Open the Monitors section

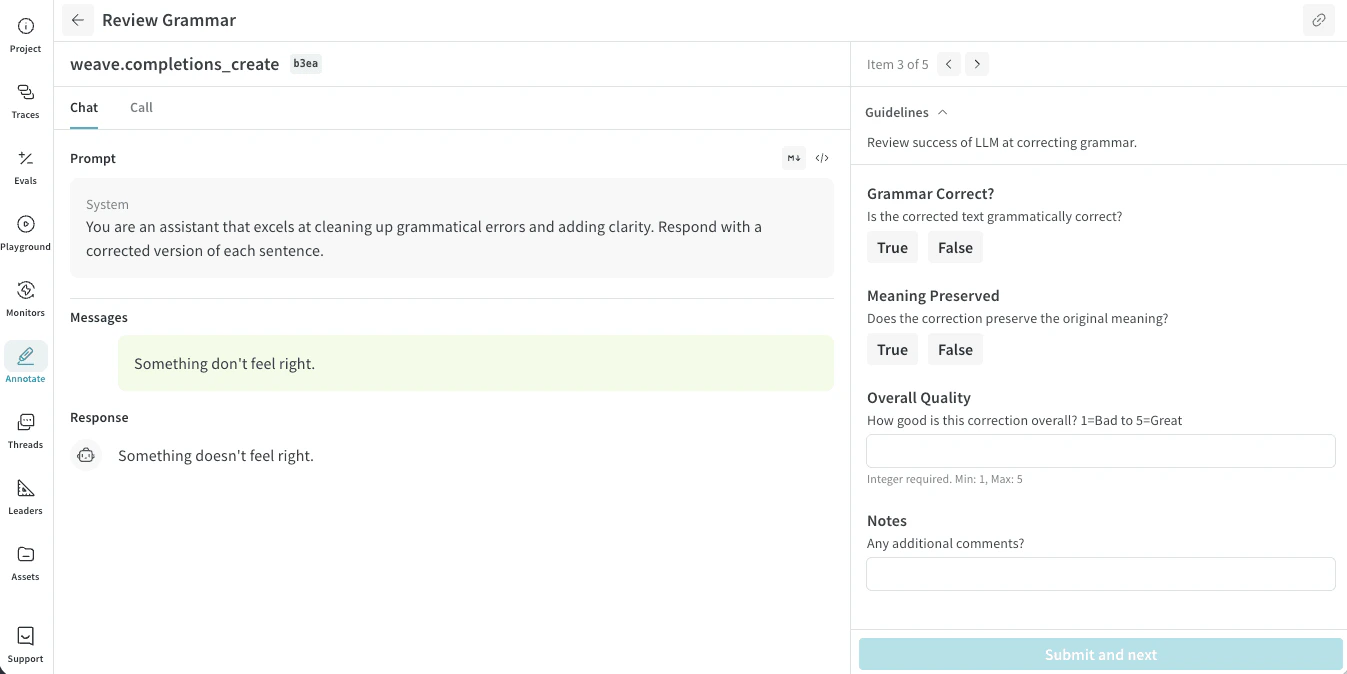pyautogui.click(x=26, y=298)
